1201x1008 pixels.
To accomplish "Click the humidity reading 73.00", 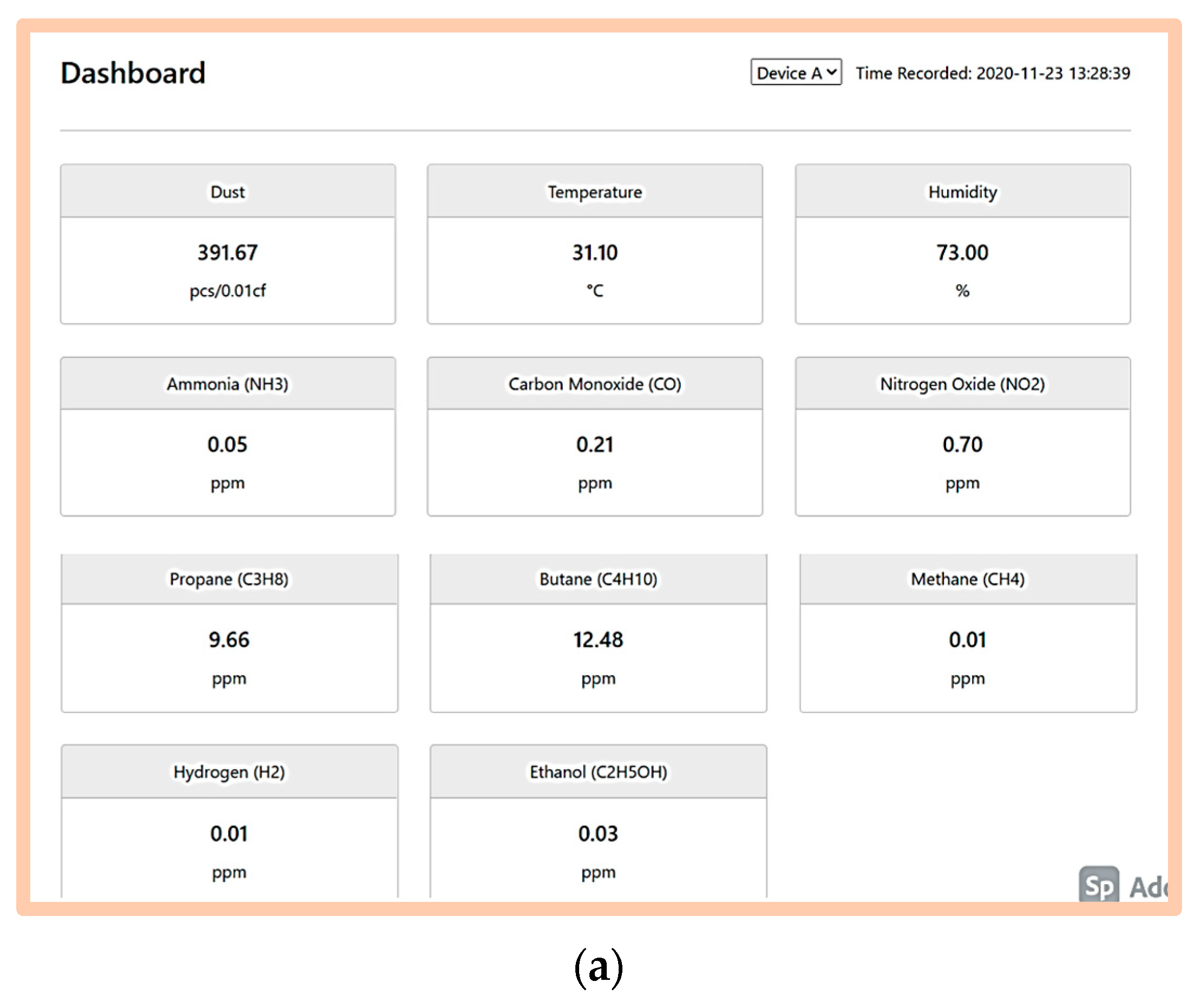I will pos(962,252).
